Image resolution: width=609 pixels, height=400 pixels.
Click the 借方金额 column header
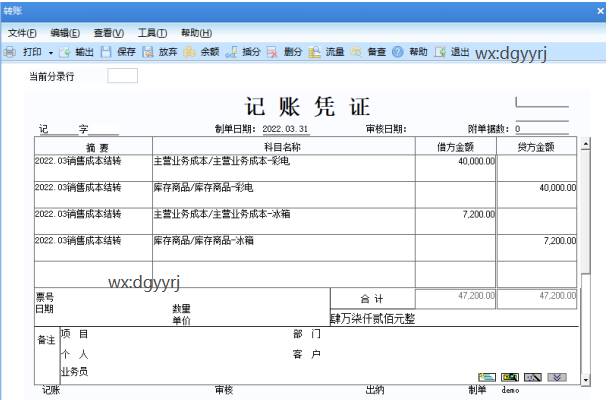pos(456,146)
